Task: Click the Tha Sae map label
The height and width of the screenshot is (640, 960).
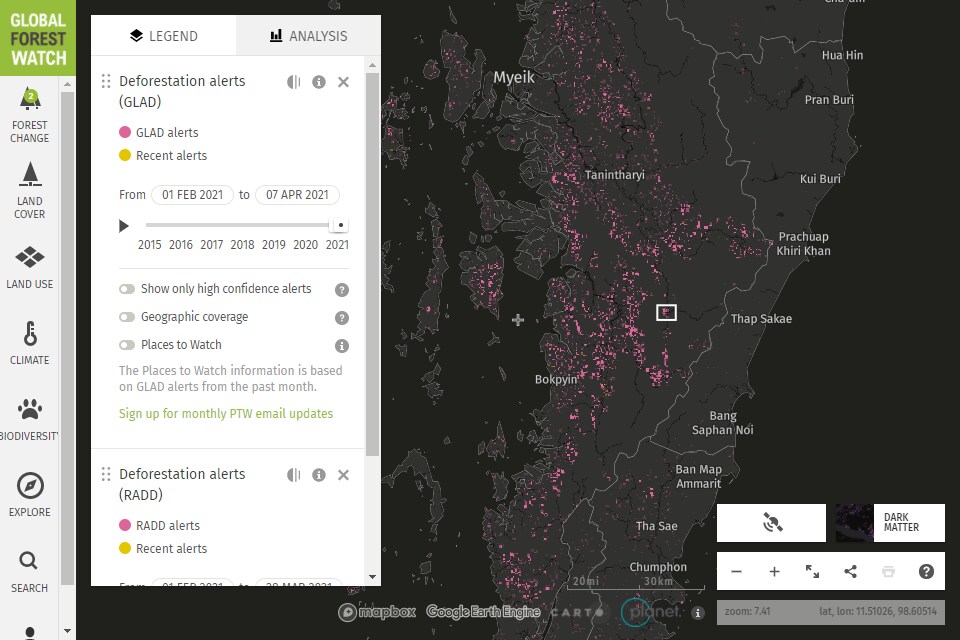Action: pos(656,526)
